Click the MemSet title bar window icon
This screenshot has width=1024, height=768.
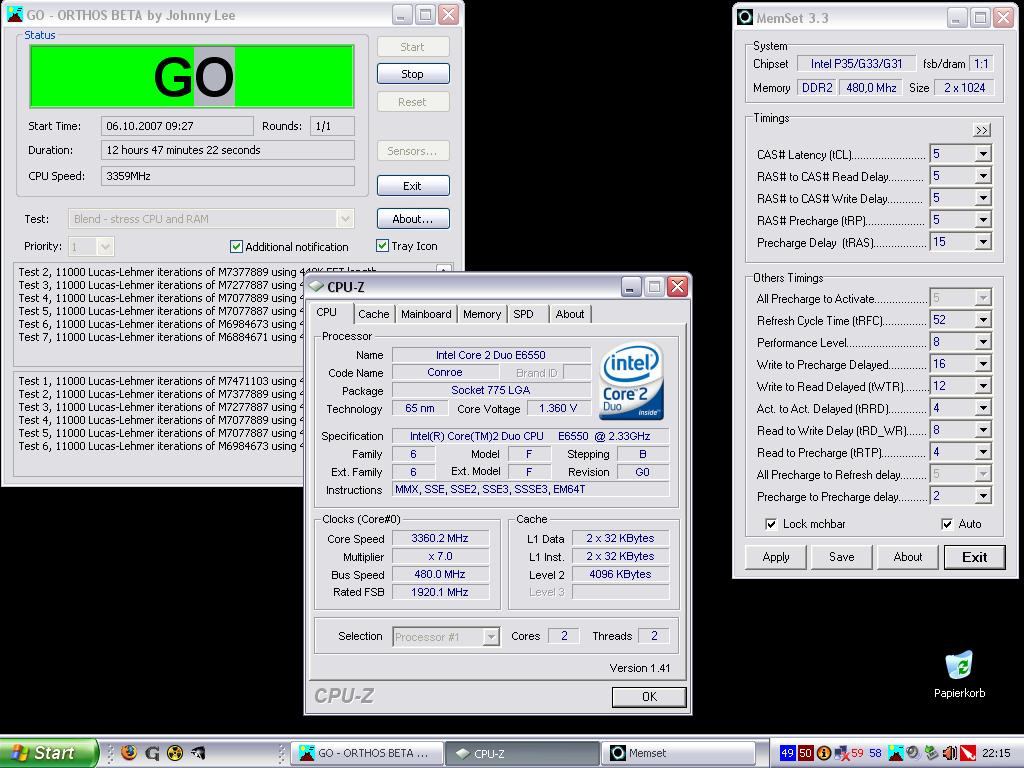[x=745, y=18]
